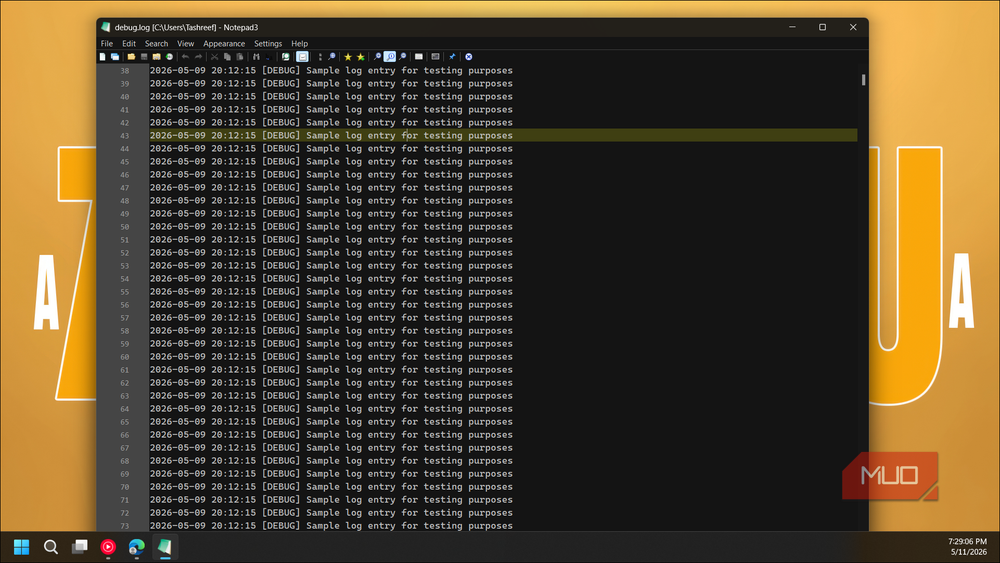Open Microsoft Edge from the taskbar

[136, 547]
